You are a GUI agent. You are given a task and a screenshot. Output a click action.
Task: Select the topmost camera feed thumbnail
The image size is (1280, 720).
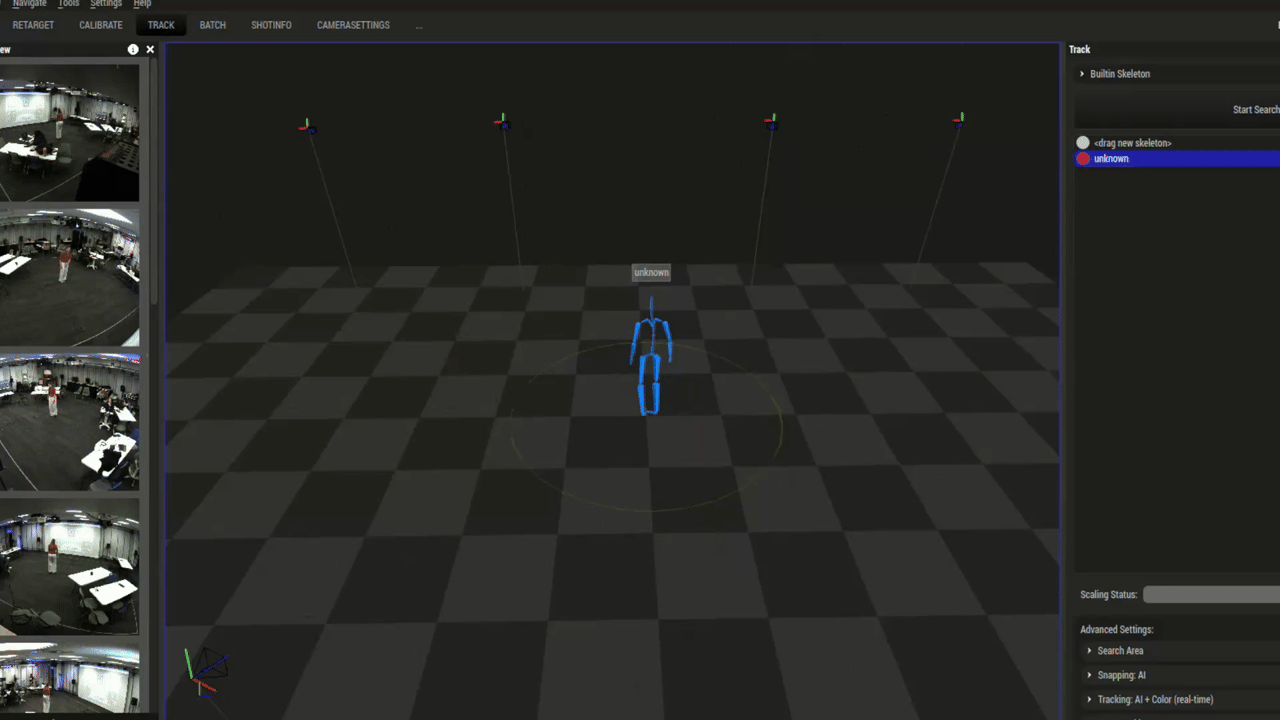click(69, 133)
